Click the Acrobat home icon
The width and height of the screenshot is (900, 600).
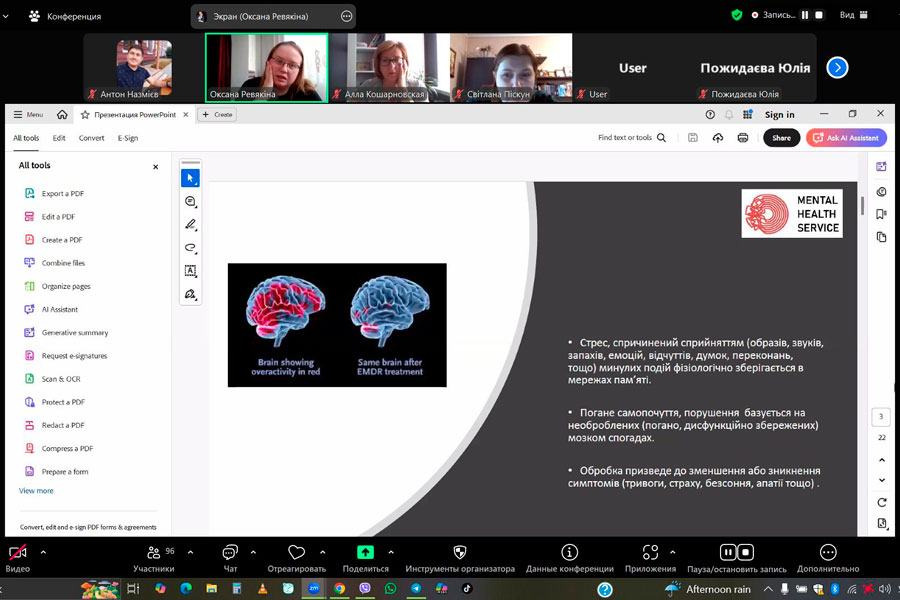(62, 115)
